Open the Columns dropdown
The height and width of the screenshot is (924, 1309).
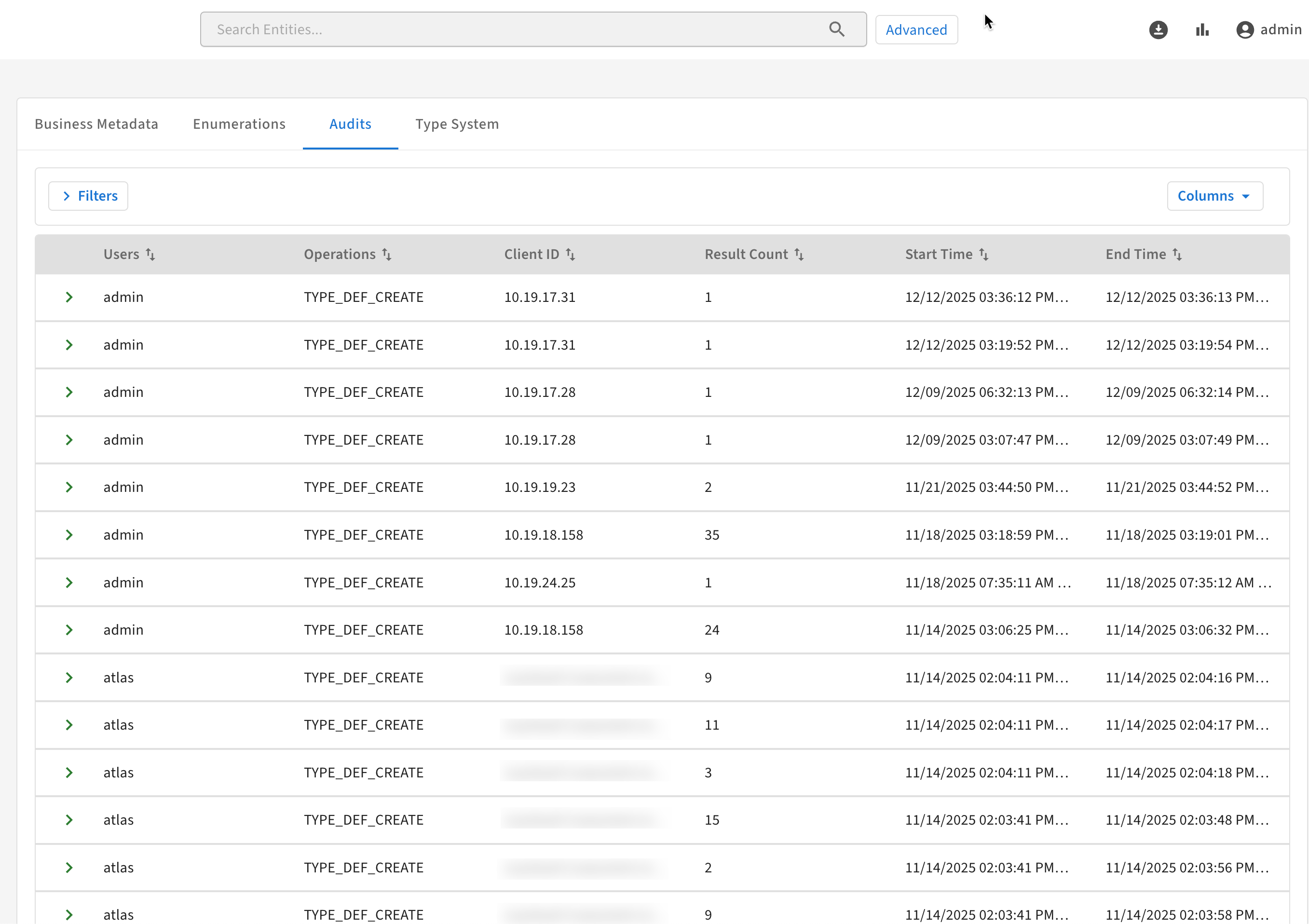pyautogui.click(x=1214, y=196)
